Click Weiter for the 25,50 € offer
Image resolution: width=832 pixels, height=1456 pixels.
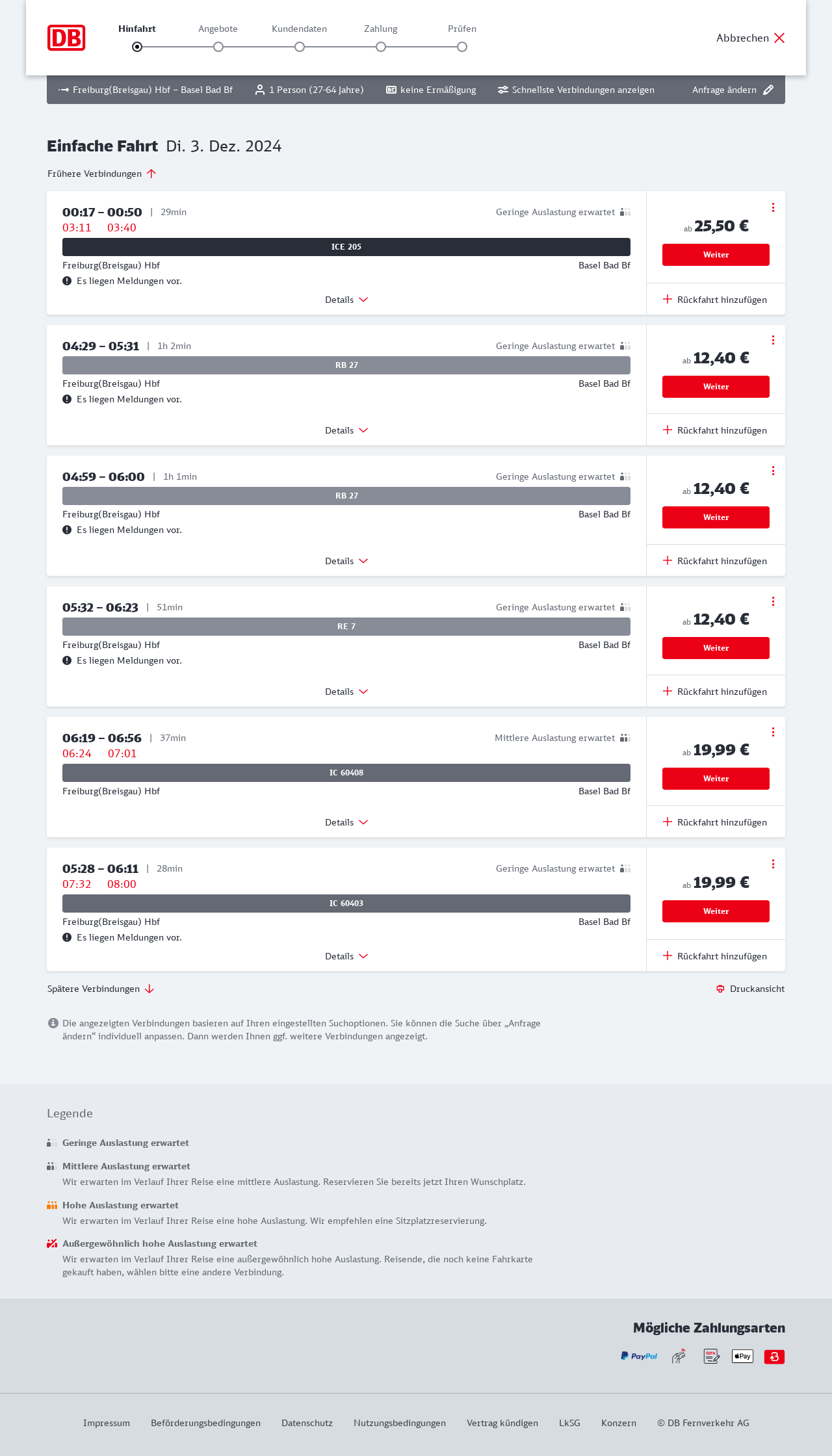point(716,255)
